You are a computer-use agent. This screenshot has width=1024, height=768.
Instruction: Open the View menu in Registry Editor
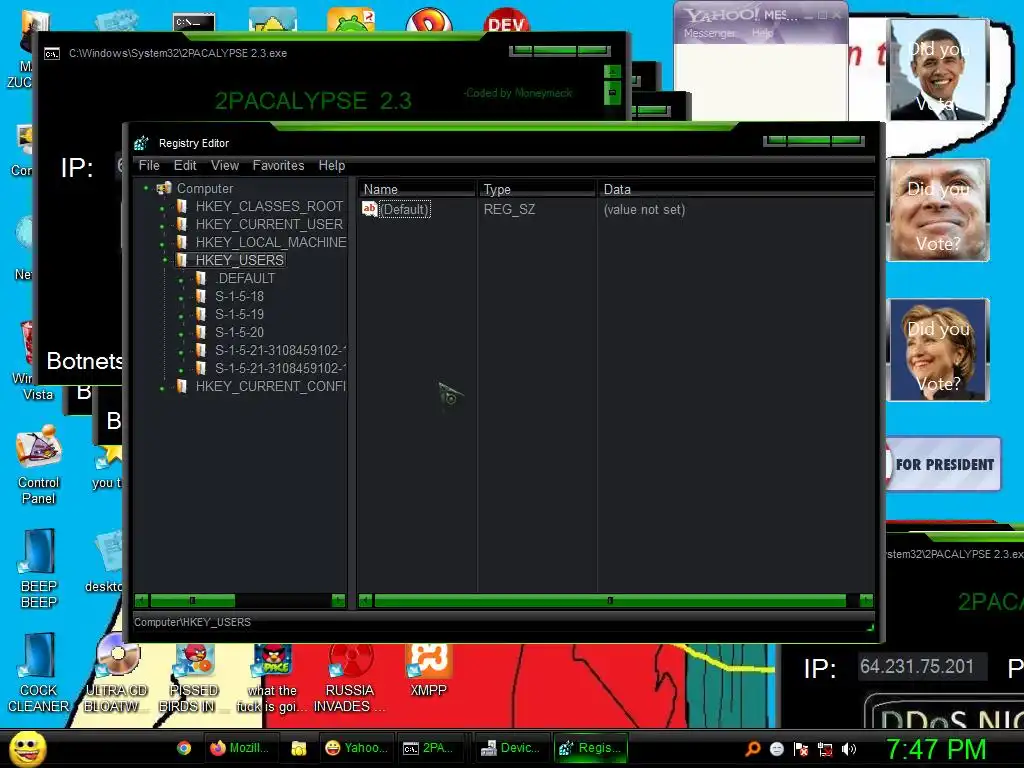point(225,166)
